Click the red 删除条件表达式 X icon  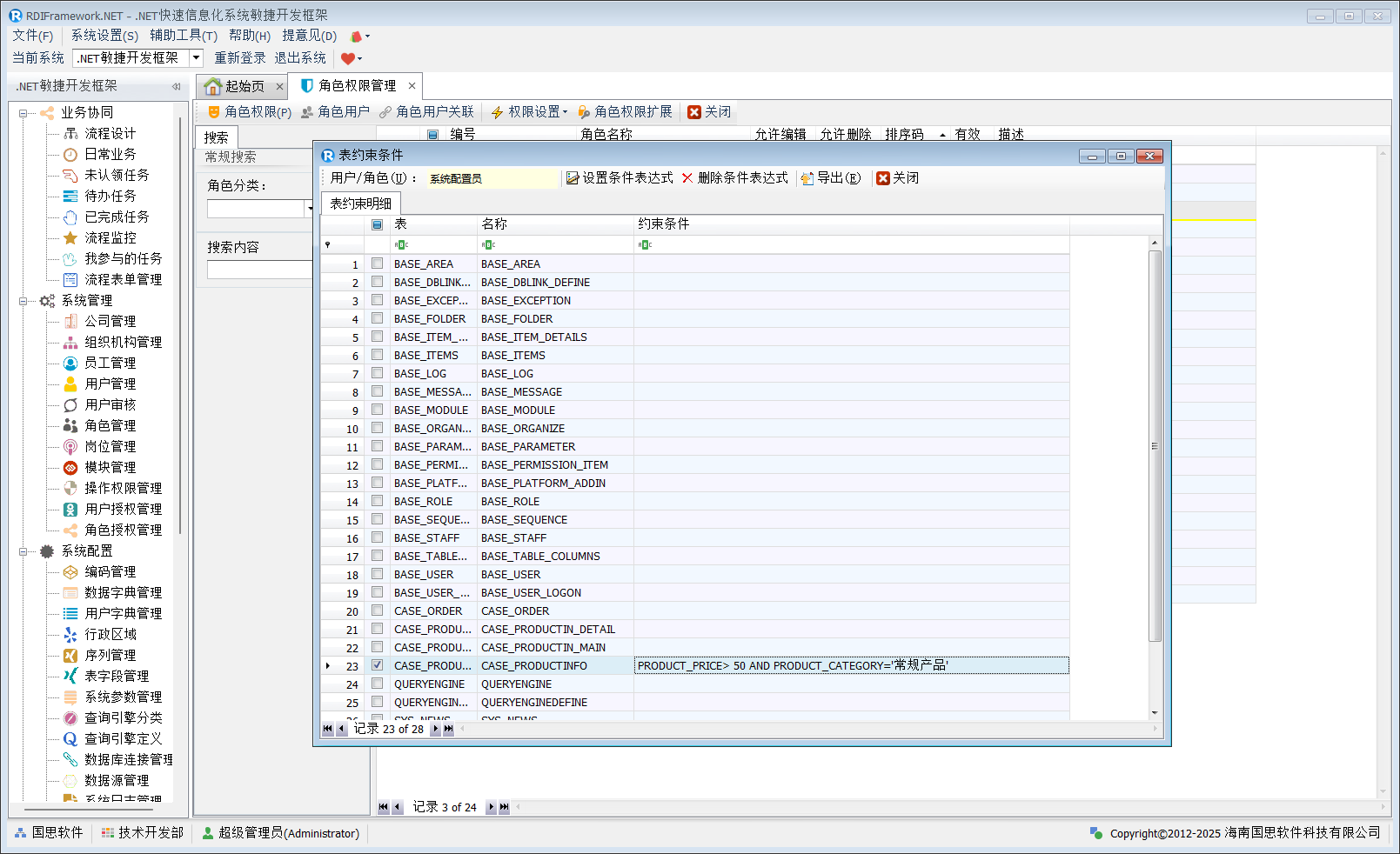[687, 178]
